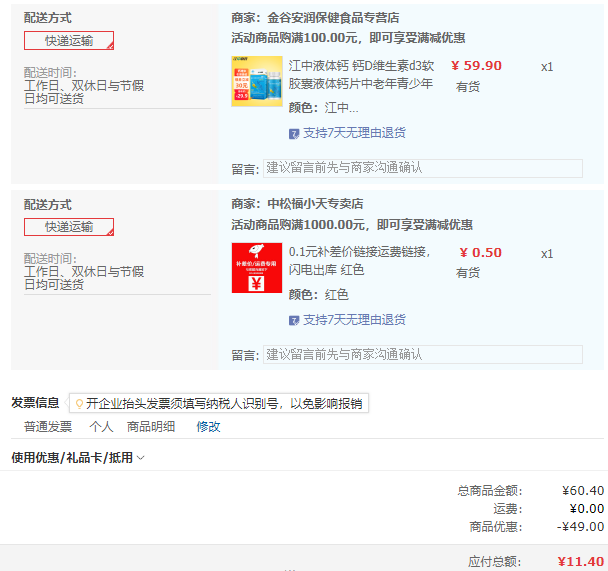Click 应付总额 value ¥11.40
The width and height of the screenshot is (608, 571).
(580, 561)
